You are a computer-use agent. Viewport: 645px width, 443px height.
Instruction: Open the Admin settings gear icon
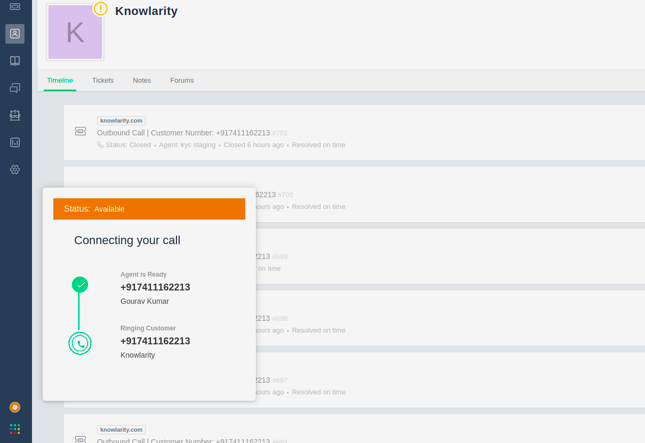pos(15,169)
